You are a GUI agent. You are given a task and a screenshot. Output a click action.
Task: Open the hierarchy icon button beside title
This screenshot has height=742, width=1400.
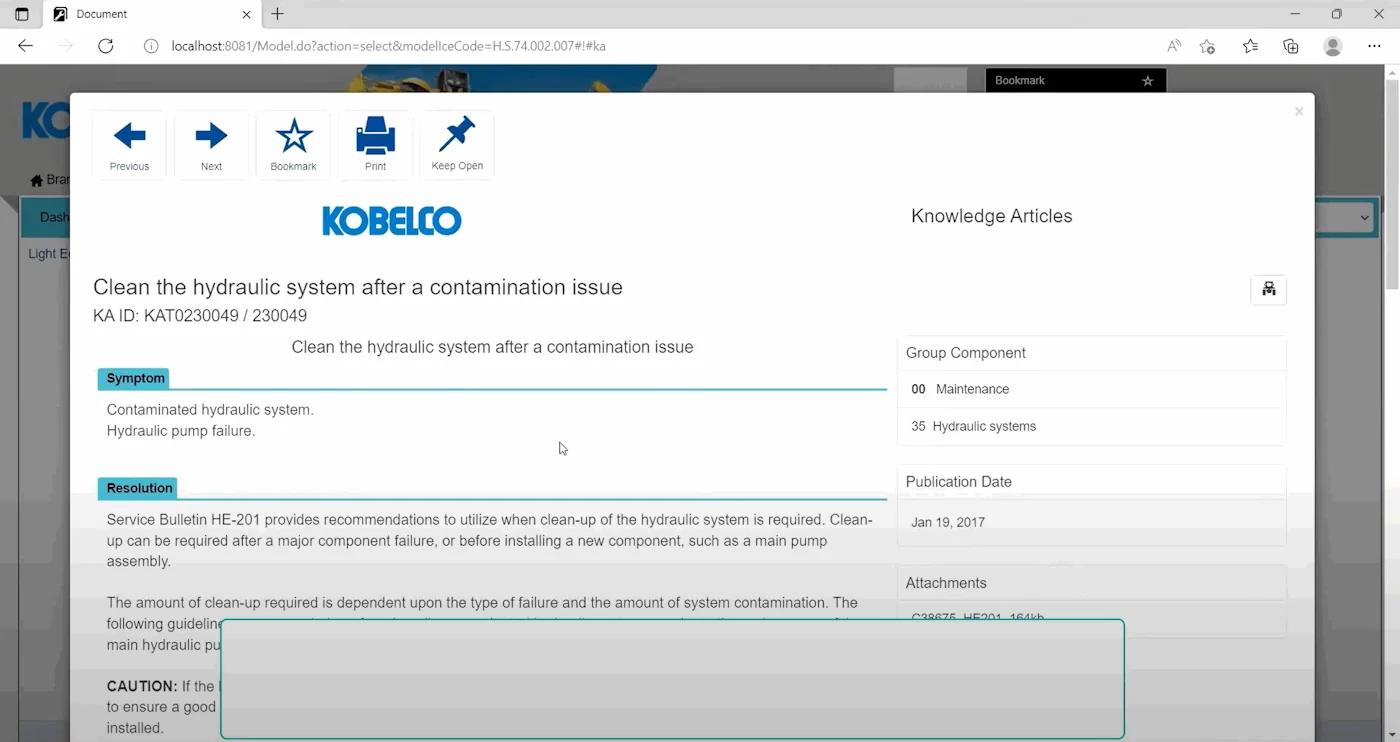1268,290
